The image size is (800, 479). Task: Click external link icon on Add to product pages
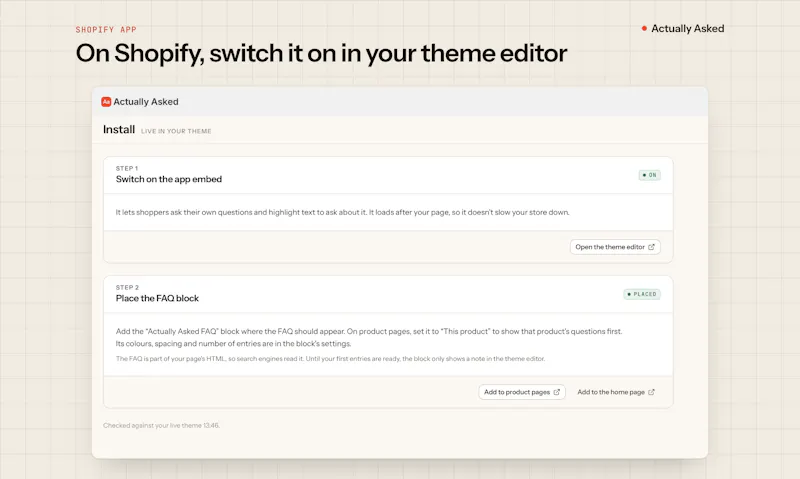[x=557, y=392]
